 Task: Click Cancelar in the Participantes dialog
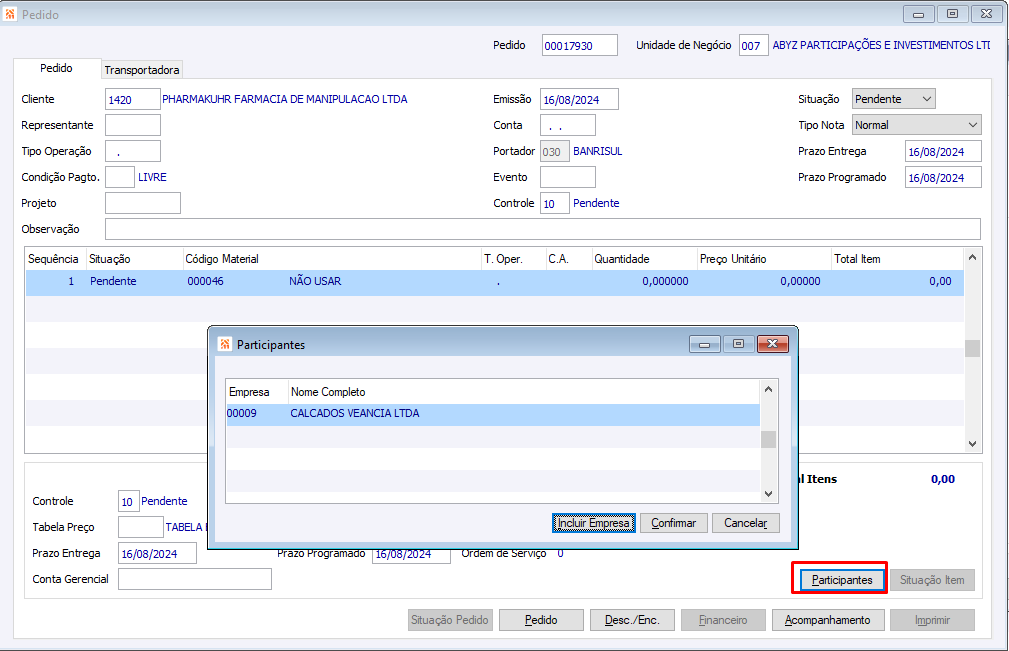745,523
